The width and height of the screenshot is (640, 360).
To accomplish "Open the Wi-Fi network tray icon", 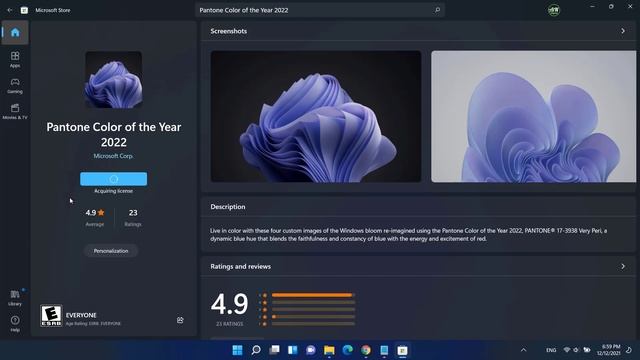I will point(567,350).
